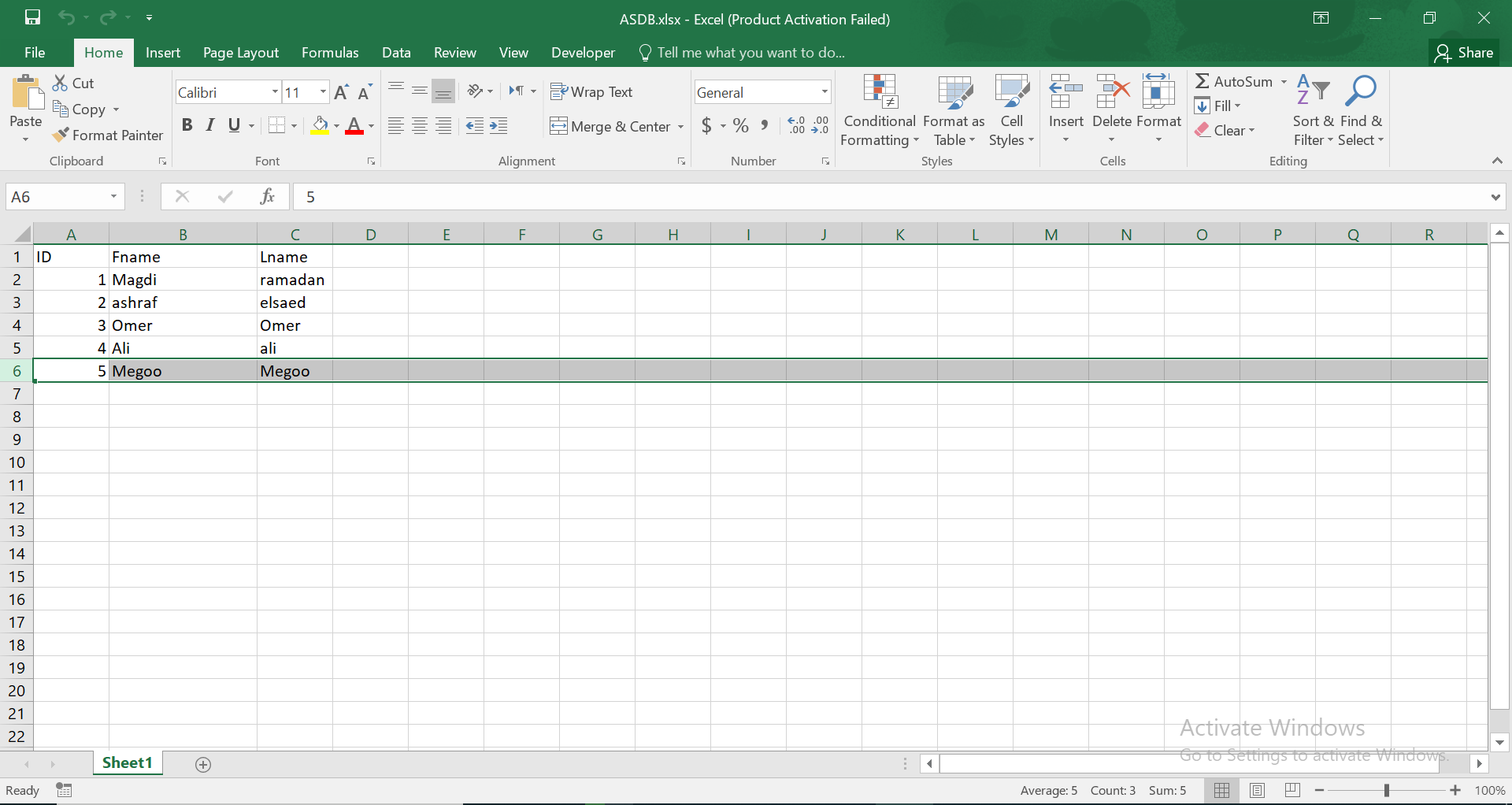Enable Wrap Text for the cell
This screenshot has height=805, width=1512.
[591, 92]
